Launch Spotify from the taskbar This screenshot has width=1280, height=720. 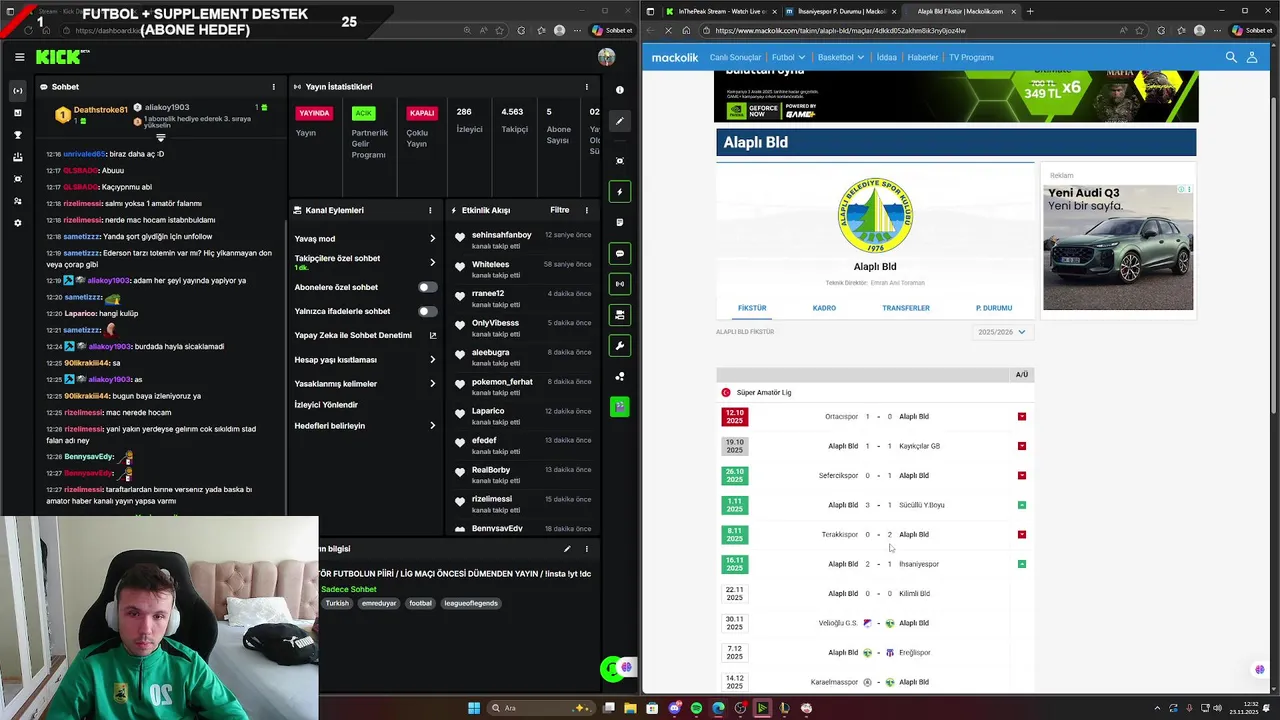coord(696,708)
